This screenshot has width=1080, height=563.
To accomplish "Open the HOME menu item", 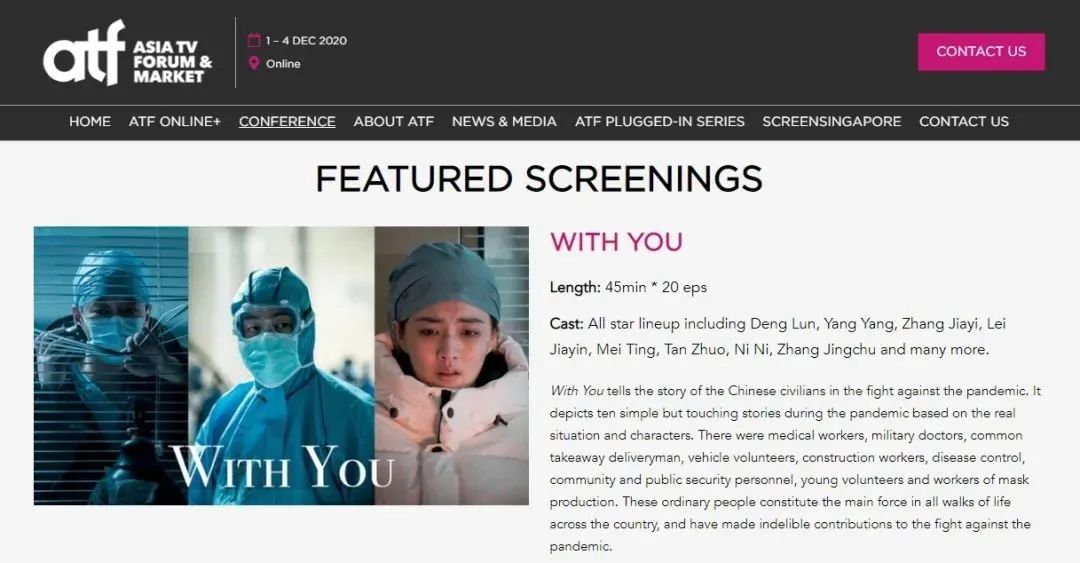I will pyautogui.click(x=90, y=122).
